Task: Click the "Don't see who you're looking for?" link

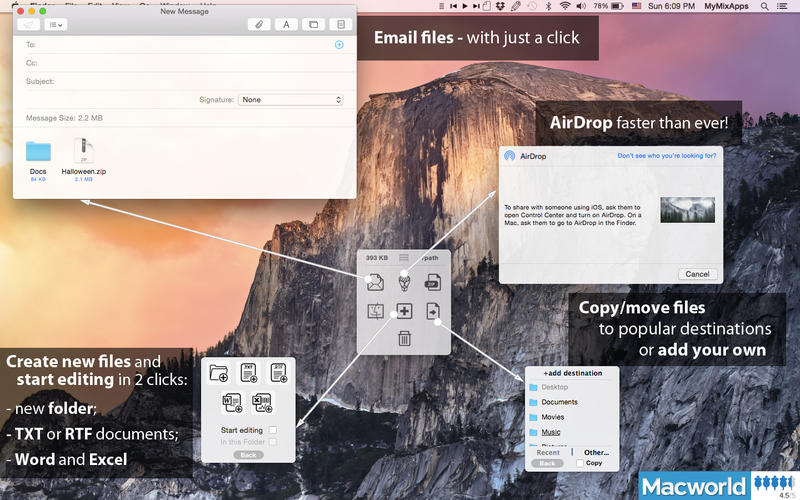Action: (666, 156)
